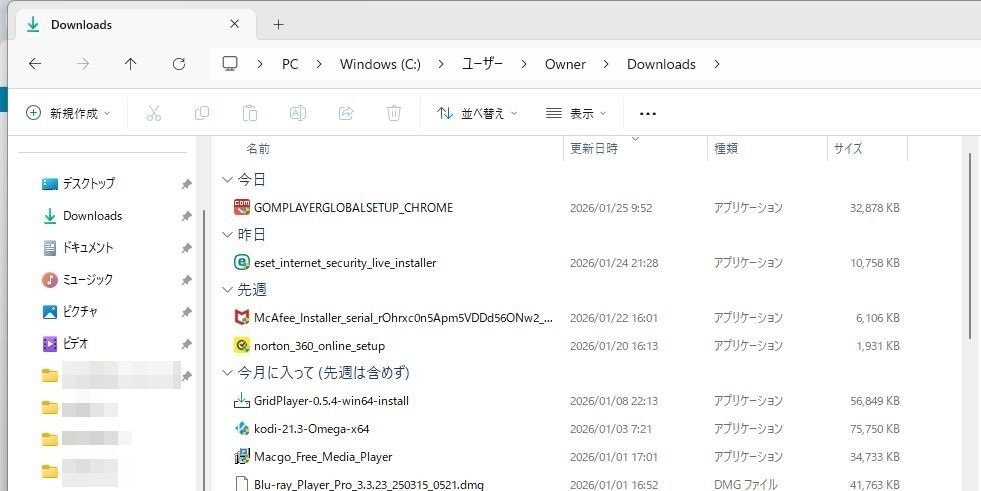Click the Copy icon in toolbar
Screen dimensions: 981x491
[202, 113]
